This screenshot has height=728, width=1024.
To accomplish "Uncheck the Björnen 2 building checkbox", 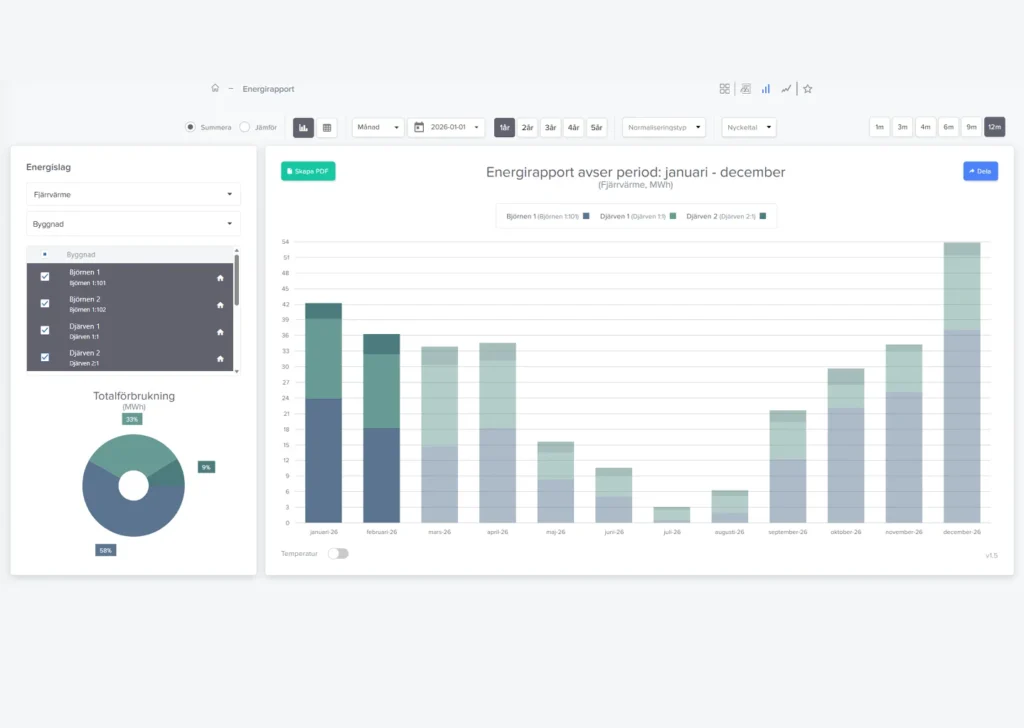I will click(44, 303).
